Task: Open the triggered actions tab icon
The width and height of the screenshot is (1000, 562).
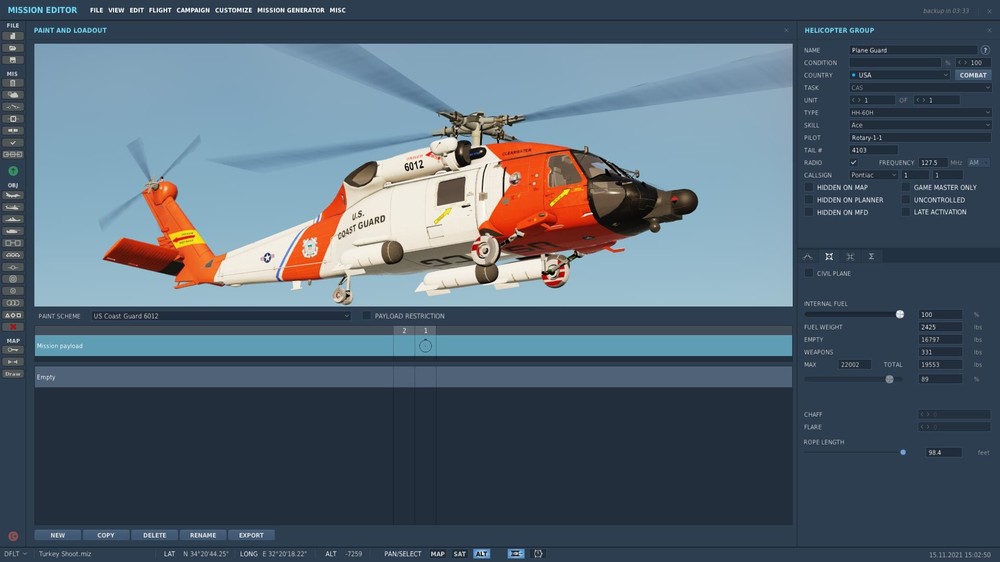Action: (x=850, y=256)
